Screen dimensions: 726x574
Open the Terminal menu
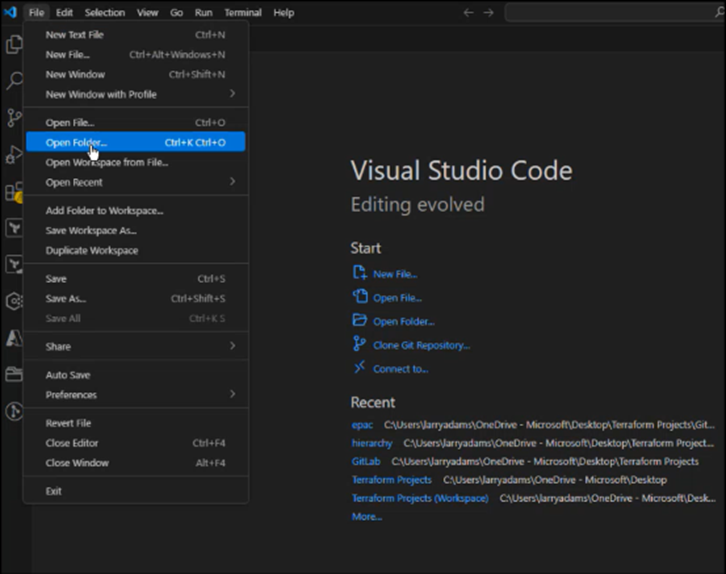[x=243, y=12]
